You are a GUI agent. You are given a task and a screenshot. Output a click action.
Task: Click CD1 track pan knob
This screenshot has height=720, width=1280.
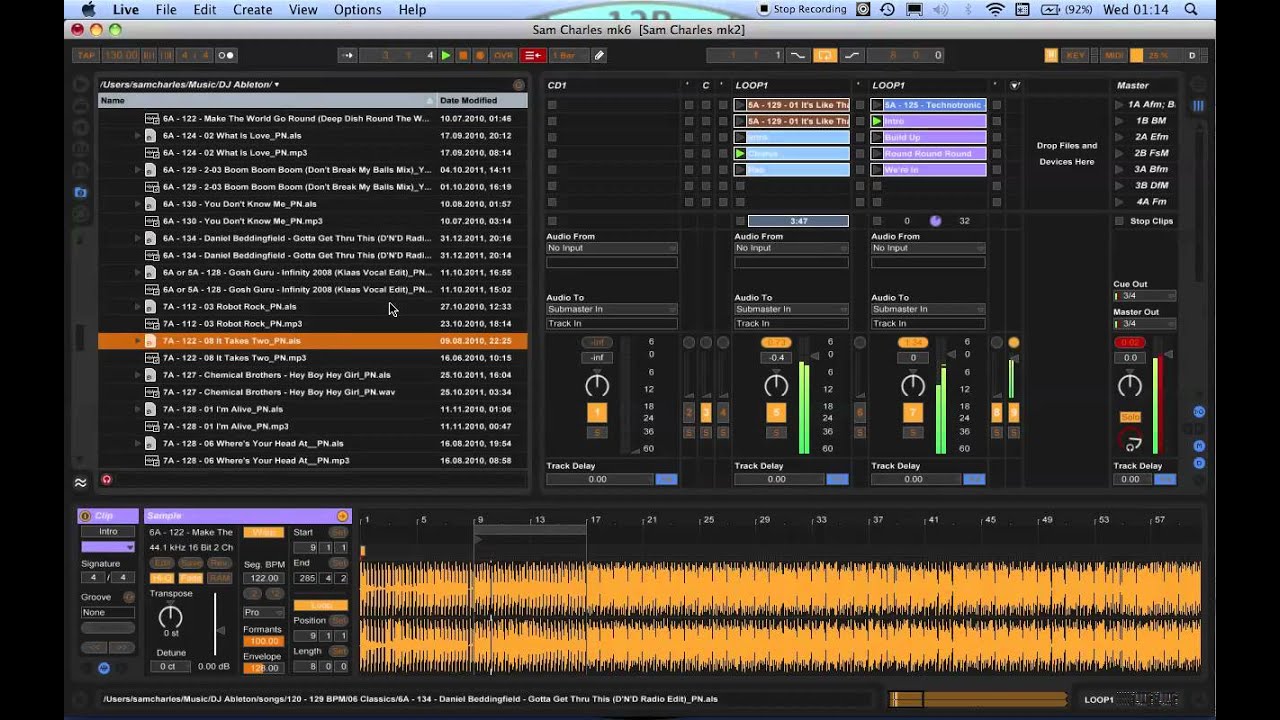tap(597, 385)
